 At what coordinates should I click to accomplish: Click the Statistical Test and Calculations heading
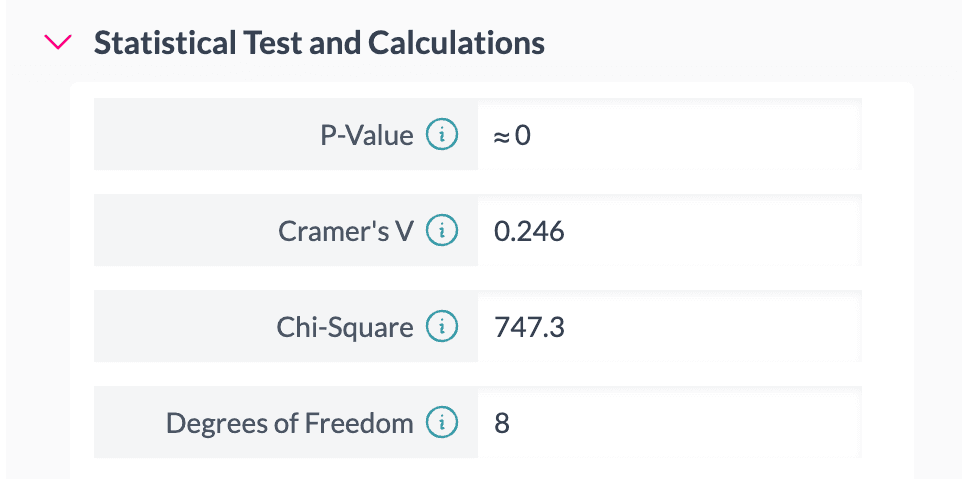pos(319,43)
